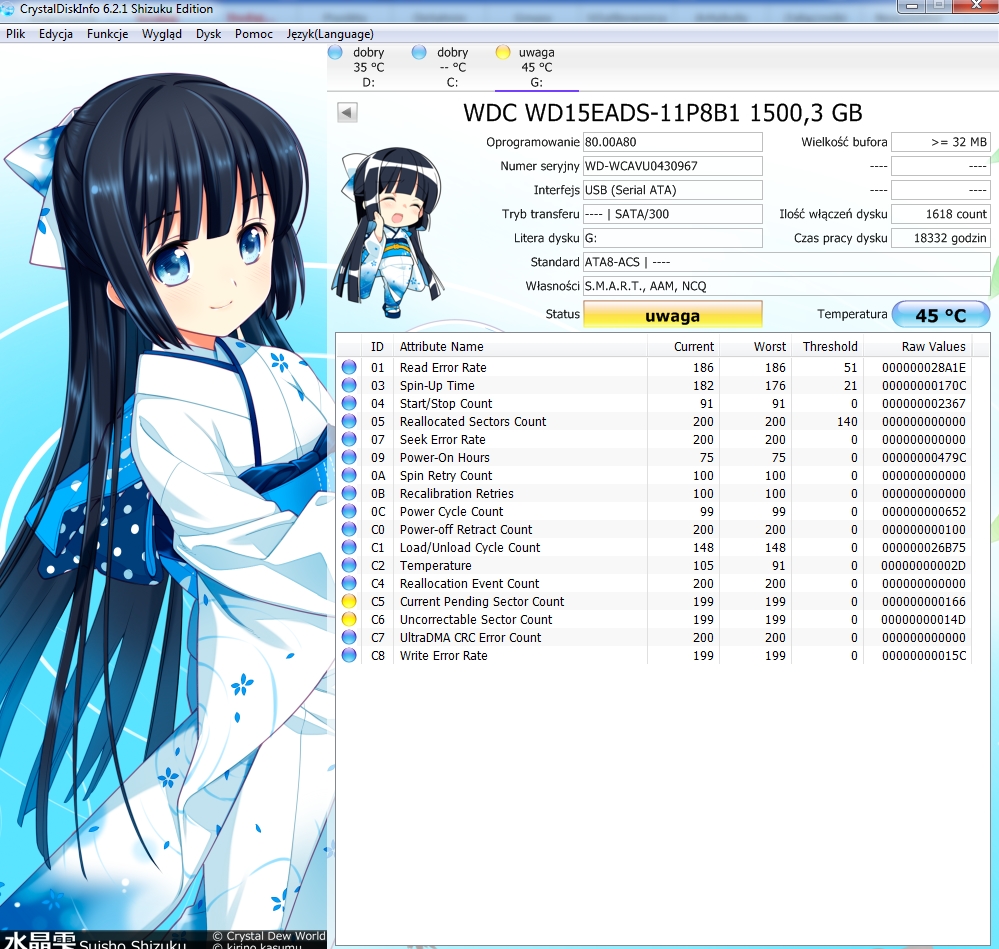This screenshot has width=999, height=949.
Task: Click status icon for Power-off Retract Count
Action: [x=349, y=529]
